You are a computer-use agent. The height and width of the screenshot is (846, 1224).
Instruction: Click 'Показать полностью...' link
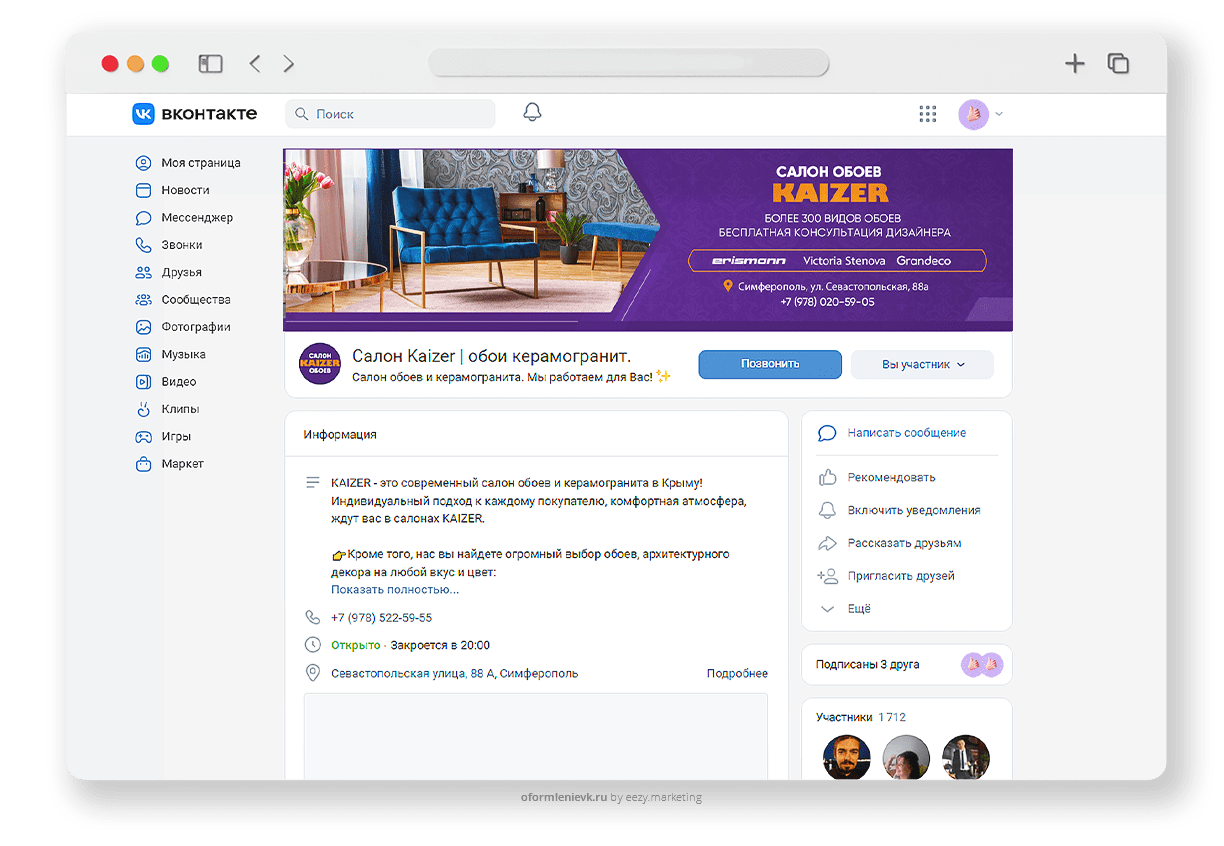pyautogui.click(x=395, y=589)
